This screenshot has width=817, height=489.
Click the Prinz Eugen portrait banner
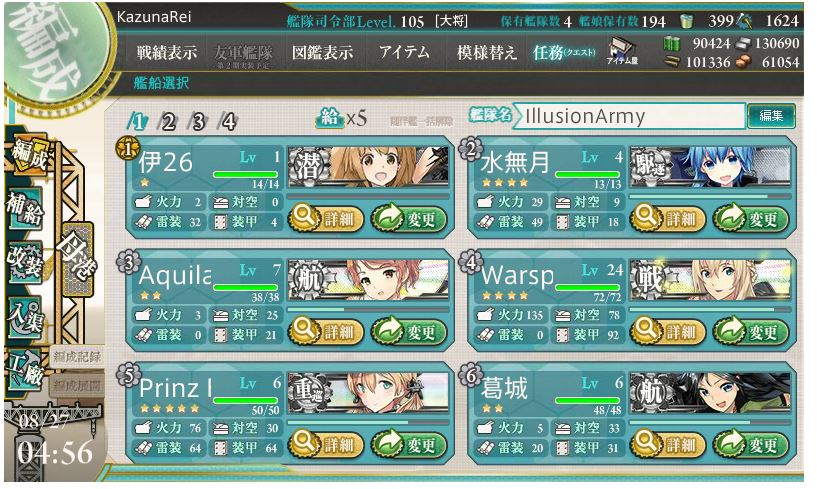click(368, 392)
